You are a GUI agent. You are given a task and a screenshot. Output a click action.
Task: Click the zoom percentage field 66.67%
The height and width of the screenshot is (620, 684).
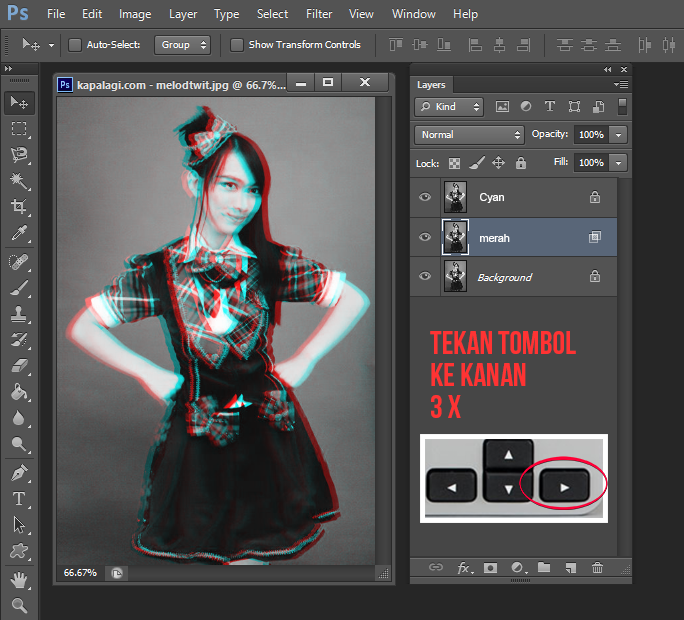[80, 573]
